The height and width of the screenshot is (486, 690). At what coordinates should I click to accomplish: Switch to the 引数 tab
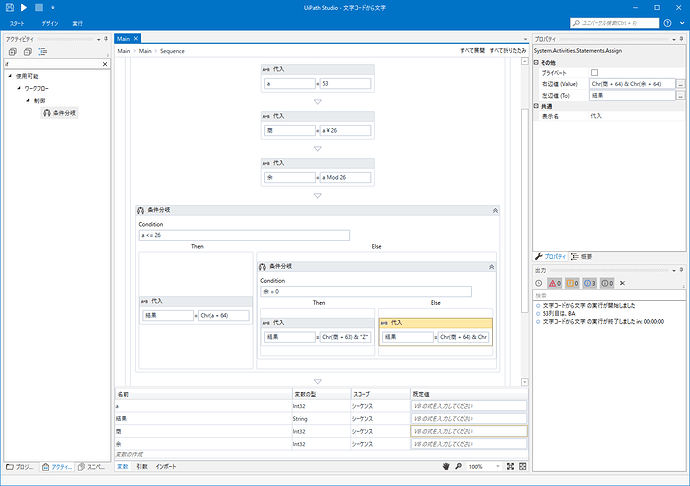coord(142,466)
